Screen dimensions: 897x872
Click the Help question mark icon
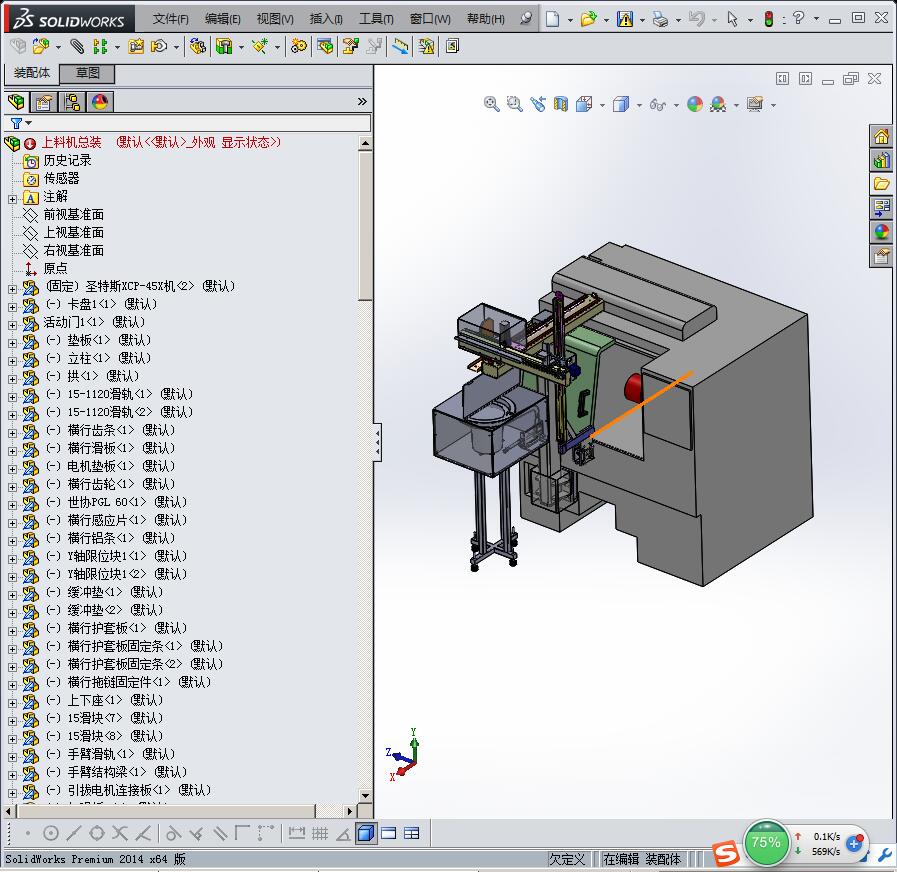[799, 18]
